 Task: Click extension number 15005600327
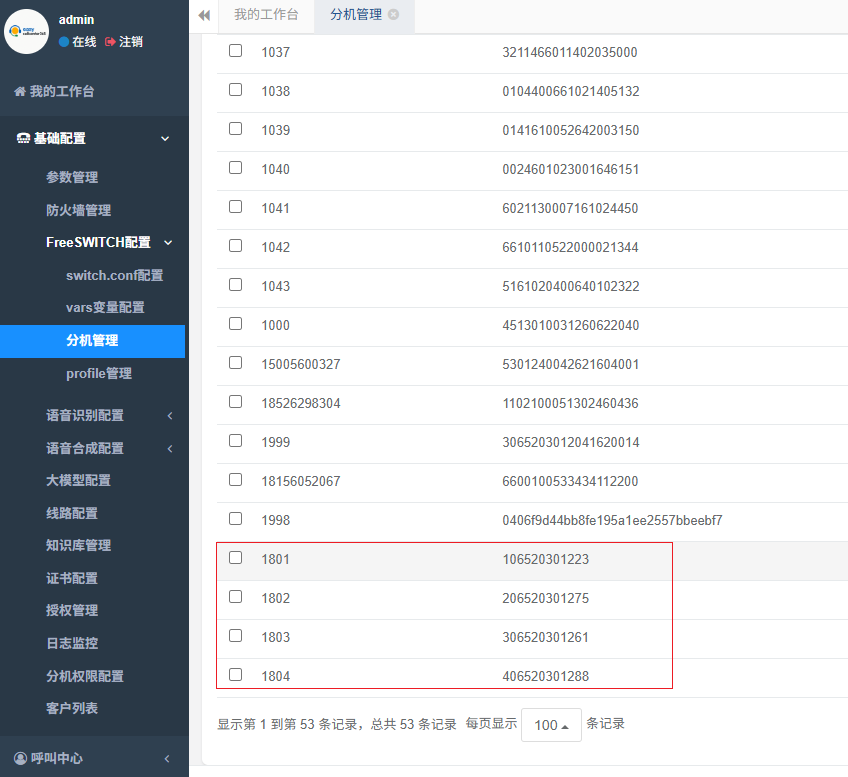pos(301,364)
